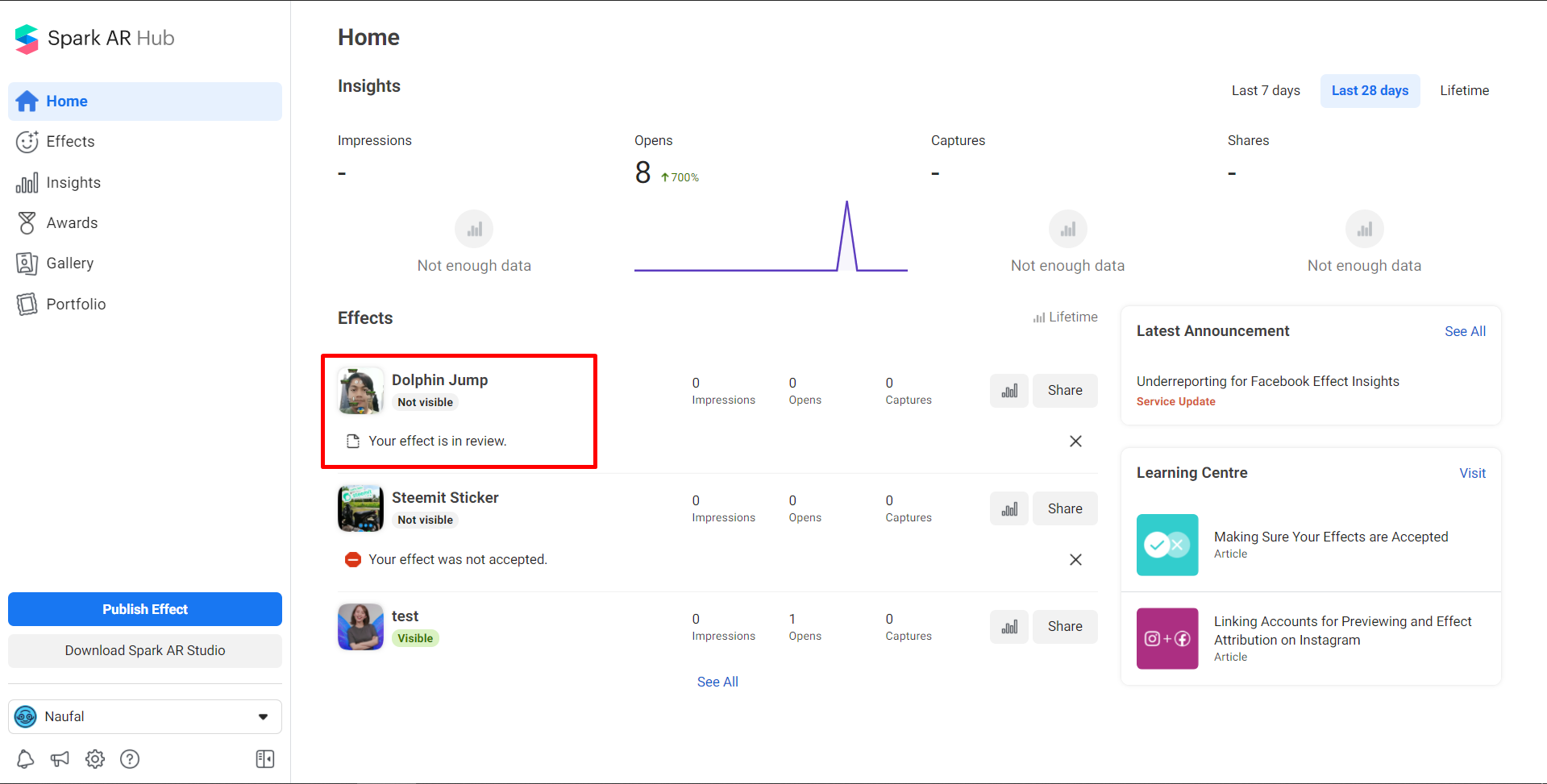Navigate to Gallery in sidebar
The height and width of the screenshot is (784, 1547).
point(145,263)
